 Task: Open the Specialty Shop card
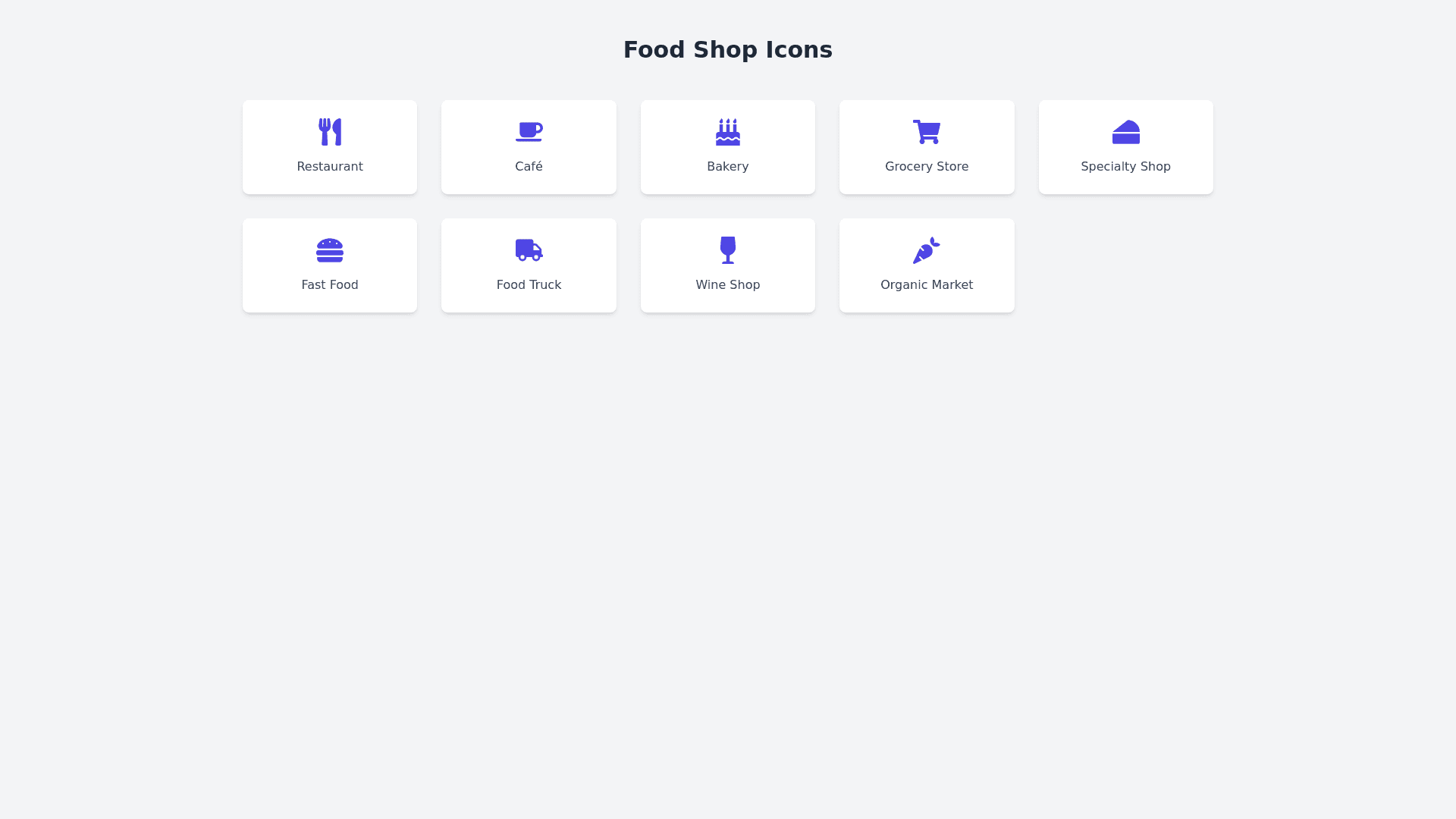[1125, 146]
